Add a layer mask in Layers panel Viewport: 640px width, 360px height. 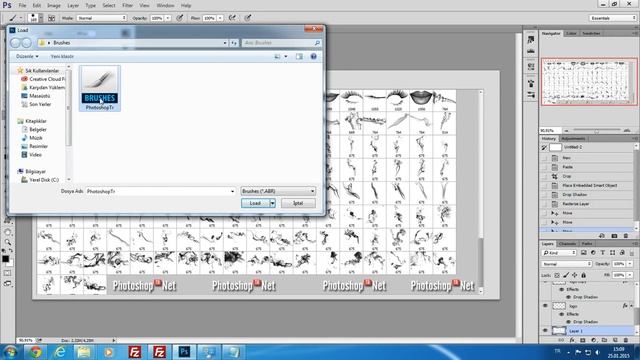pos(582,340)
